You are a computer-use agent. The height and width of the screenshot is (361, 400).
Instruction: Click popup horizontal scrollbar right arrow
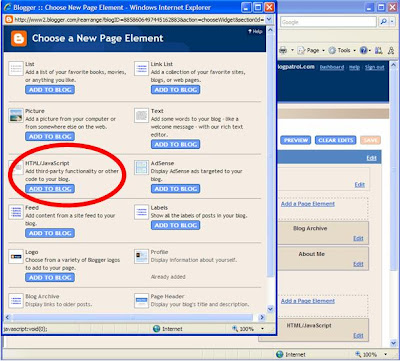(262, 317)
